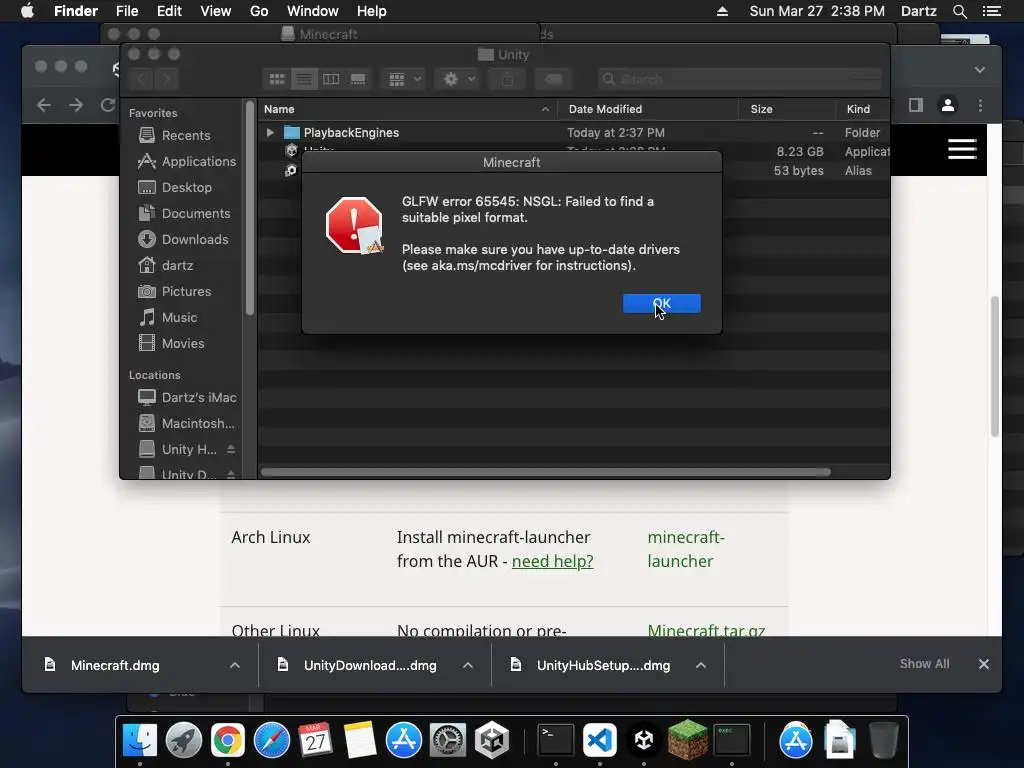Open the Apple menu
Viewport: 1024px width, 768px height.
point(27,11)
